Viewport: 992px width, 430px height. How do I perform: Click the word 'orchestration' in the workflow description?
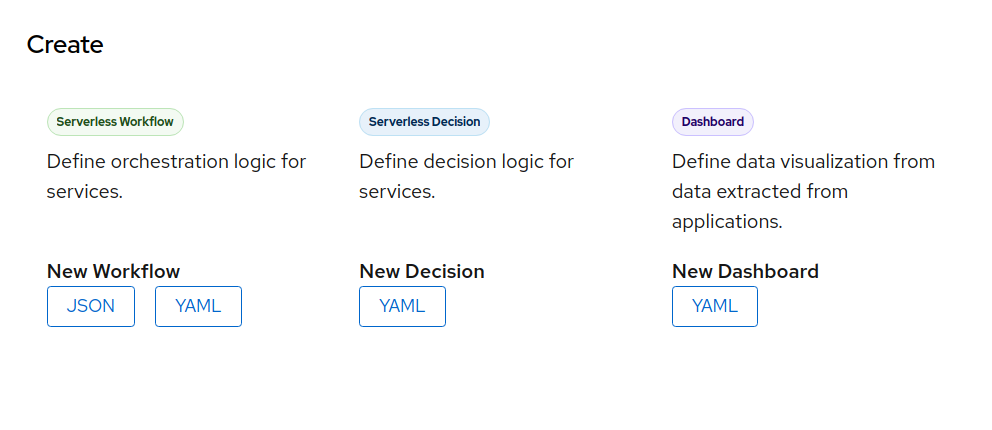click(x=175, y=161)
